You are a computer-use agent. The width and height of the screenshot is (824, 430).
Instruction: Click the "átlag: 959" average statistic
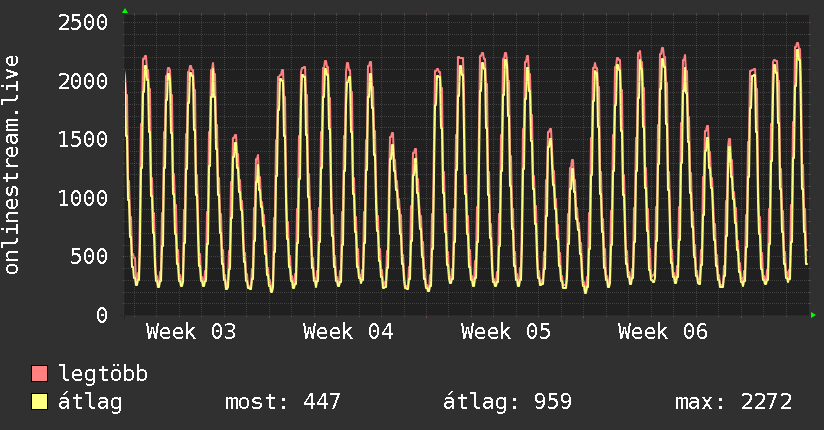[507, 403]
